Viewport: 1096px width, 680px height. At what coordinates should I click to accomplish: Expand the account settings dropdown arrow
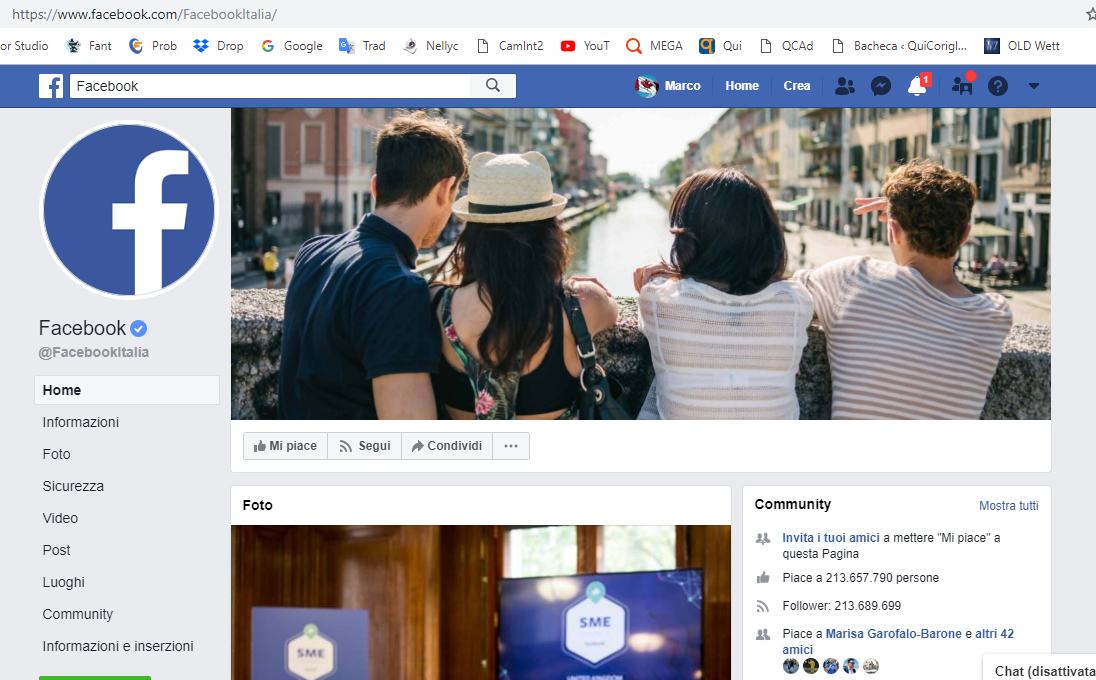(x=1034, y=86)
